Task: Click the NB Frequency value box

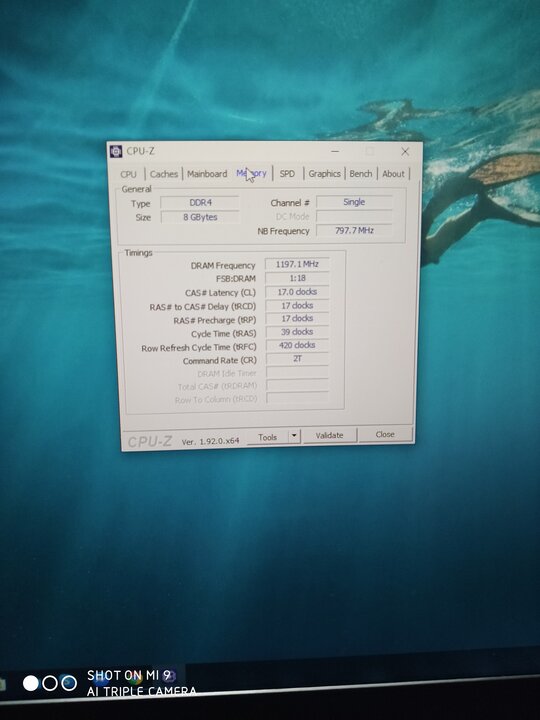Action: (354, 231)
